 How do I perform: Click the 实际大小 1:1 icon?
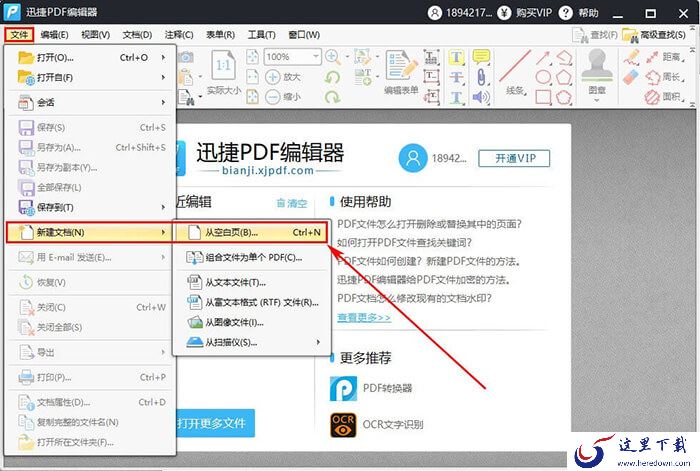[223, 66]
